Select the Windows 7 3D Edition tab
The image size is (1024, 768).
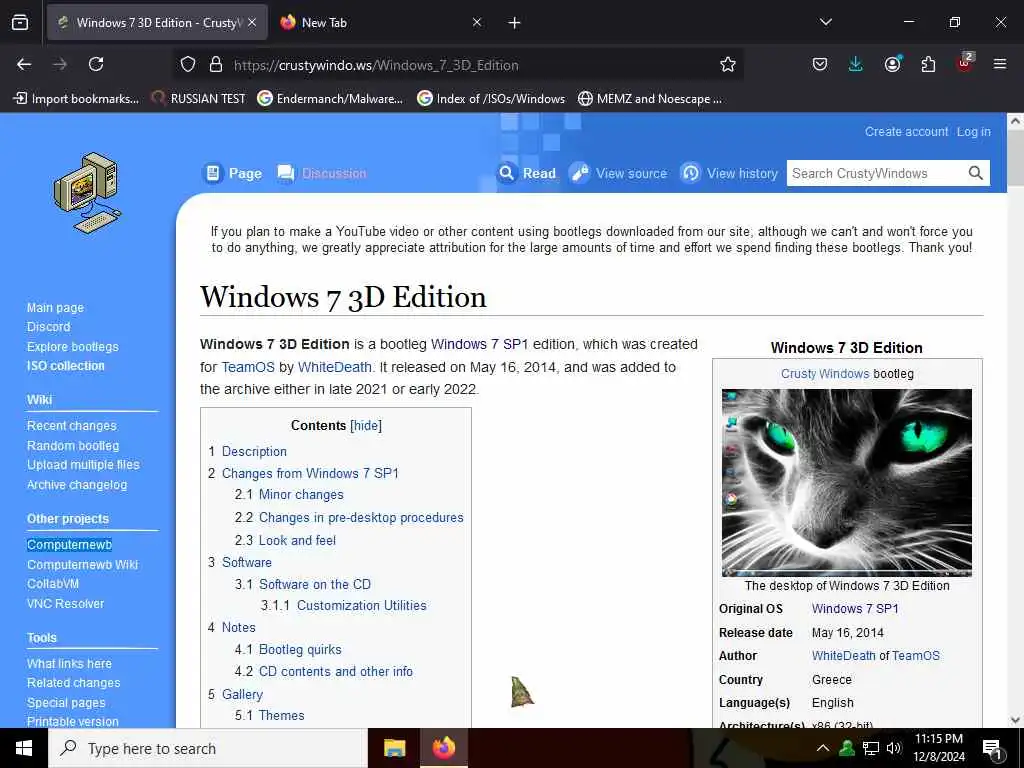[x=157, y=23]
